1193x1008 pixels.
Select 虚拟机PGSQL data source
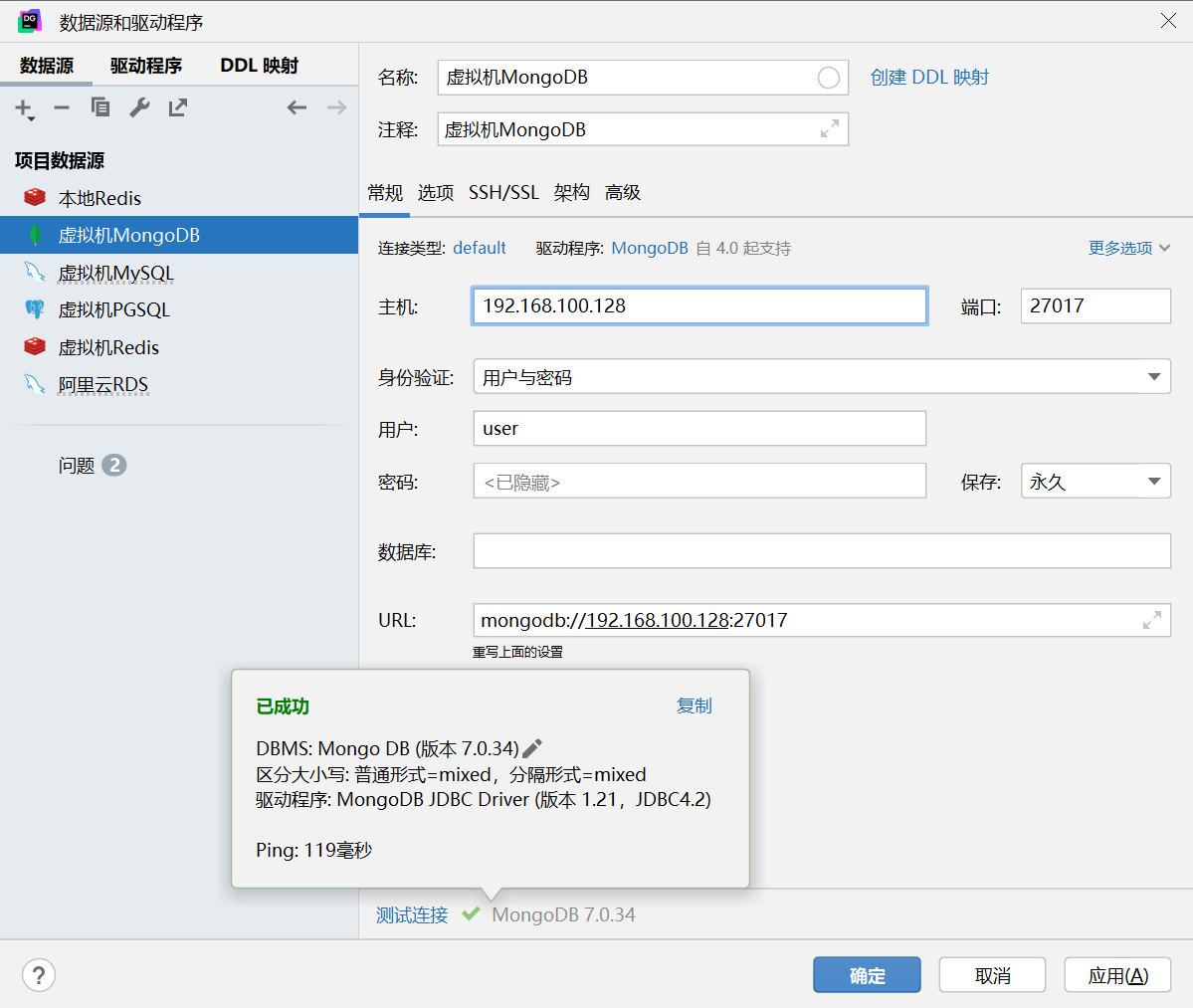(x=179, y=309)
